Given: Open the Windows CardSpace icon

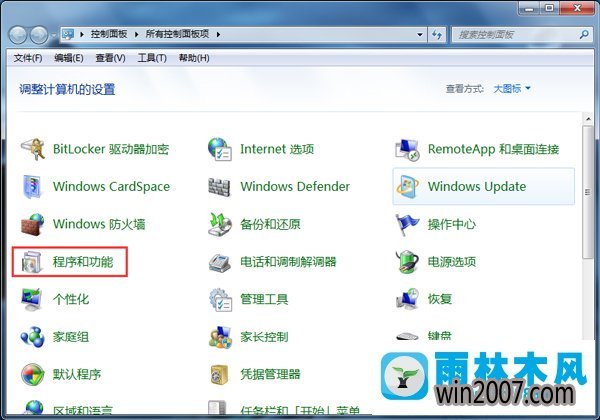Looking at the screenshot, I should [33, 187].
